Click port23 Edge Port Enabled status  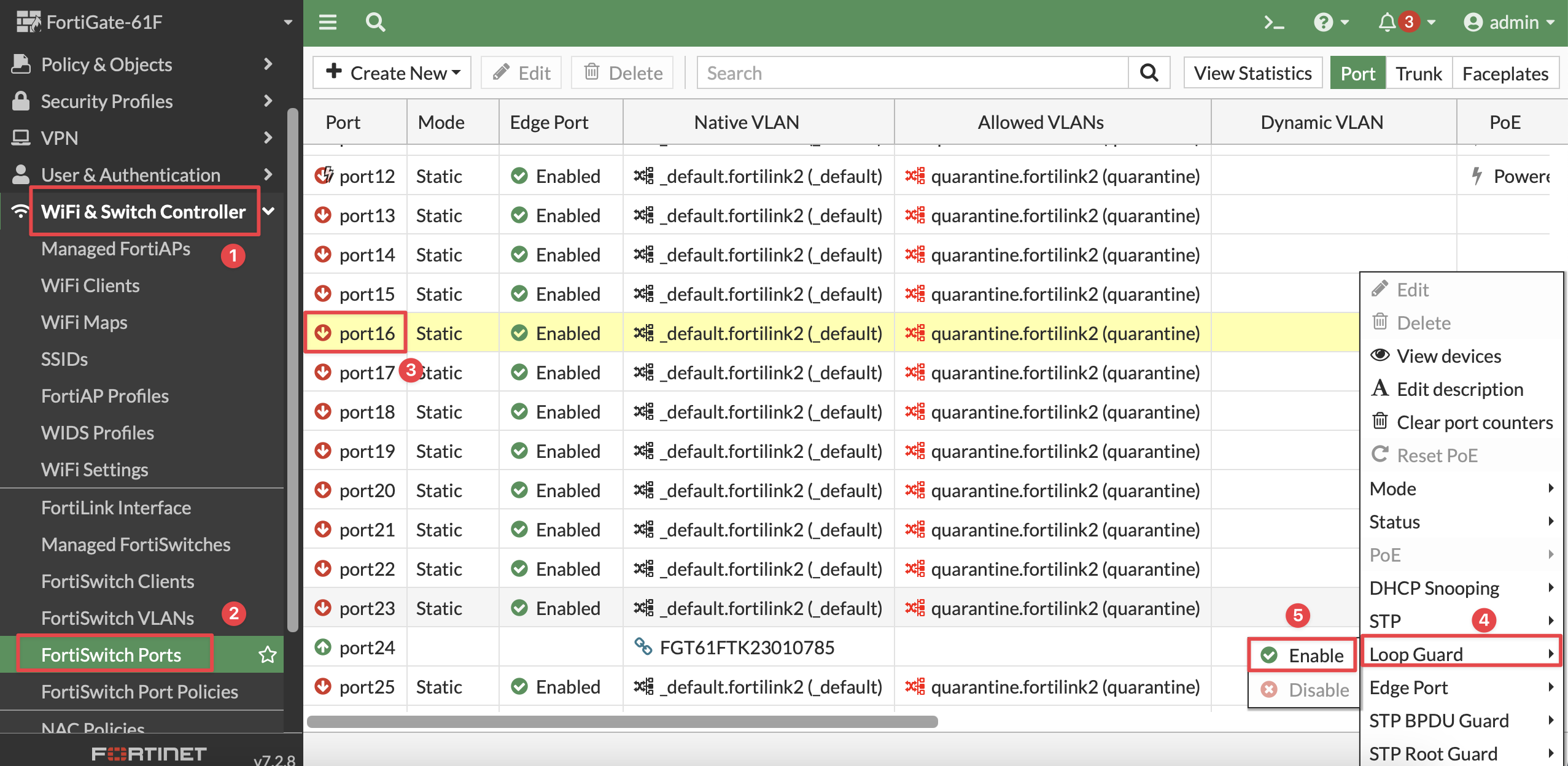click(555, 608)
